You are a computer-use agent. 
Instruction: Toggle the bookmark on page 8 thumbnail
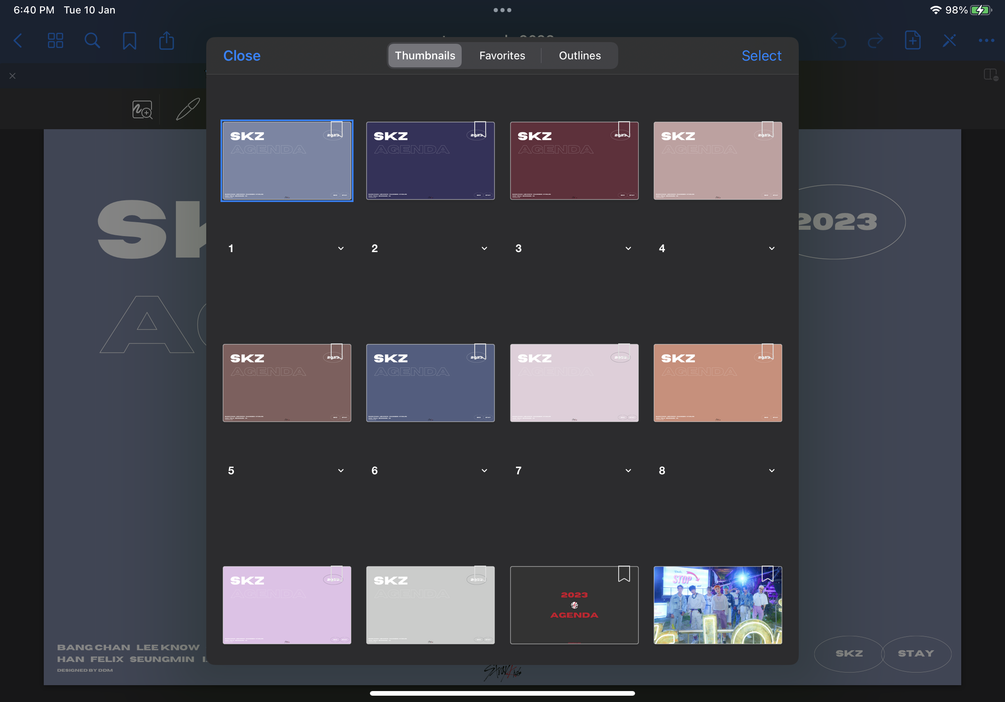pos(767,351)
